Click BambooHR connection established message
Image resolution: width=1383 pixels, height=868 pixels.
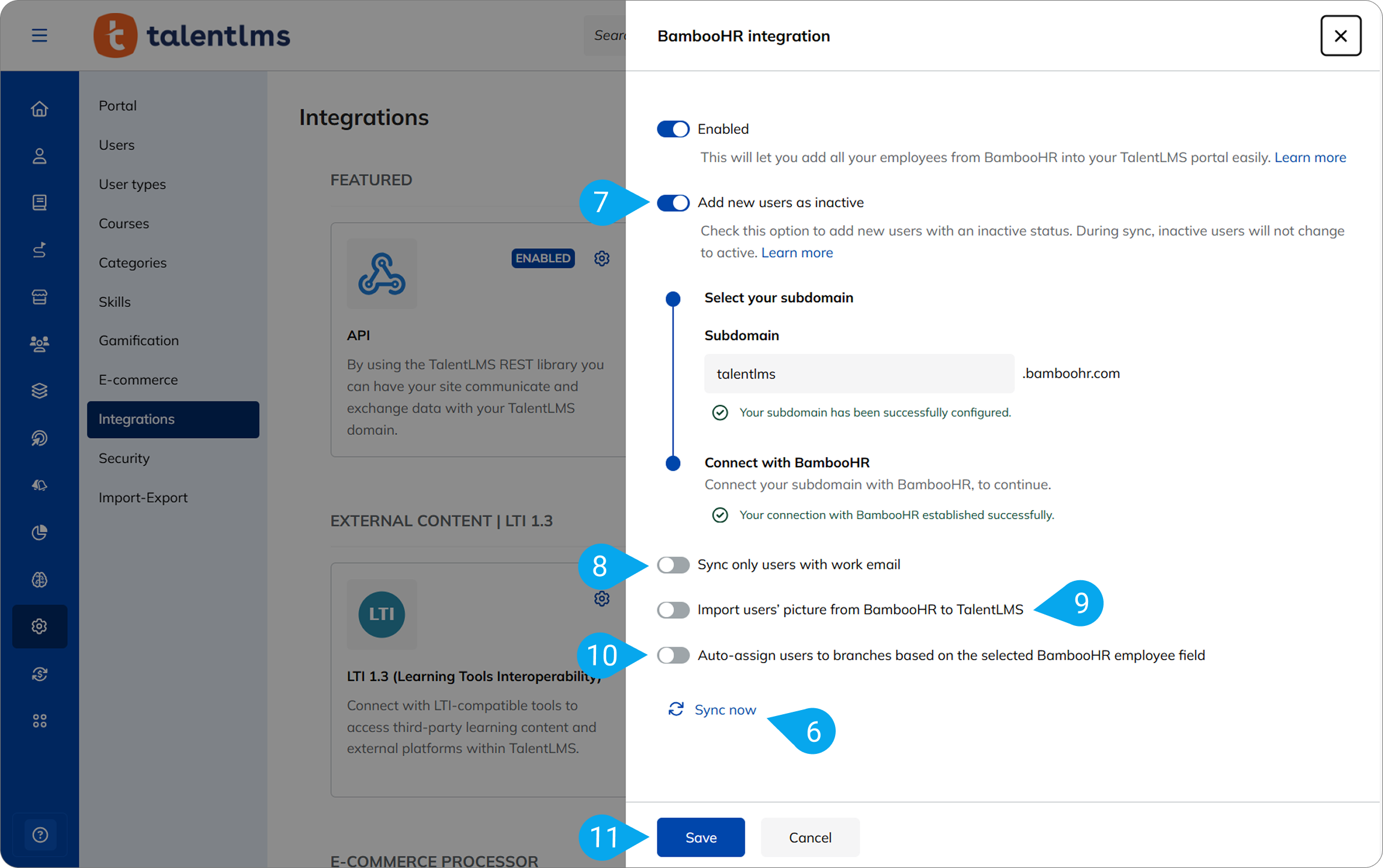[x=896, y=515]
